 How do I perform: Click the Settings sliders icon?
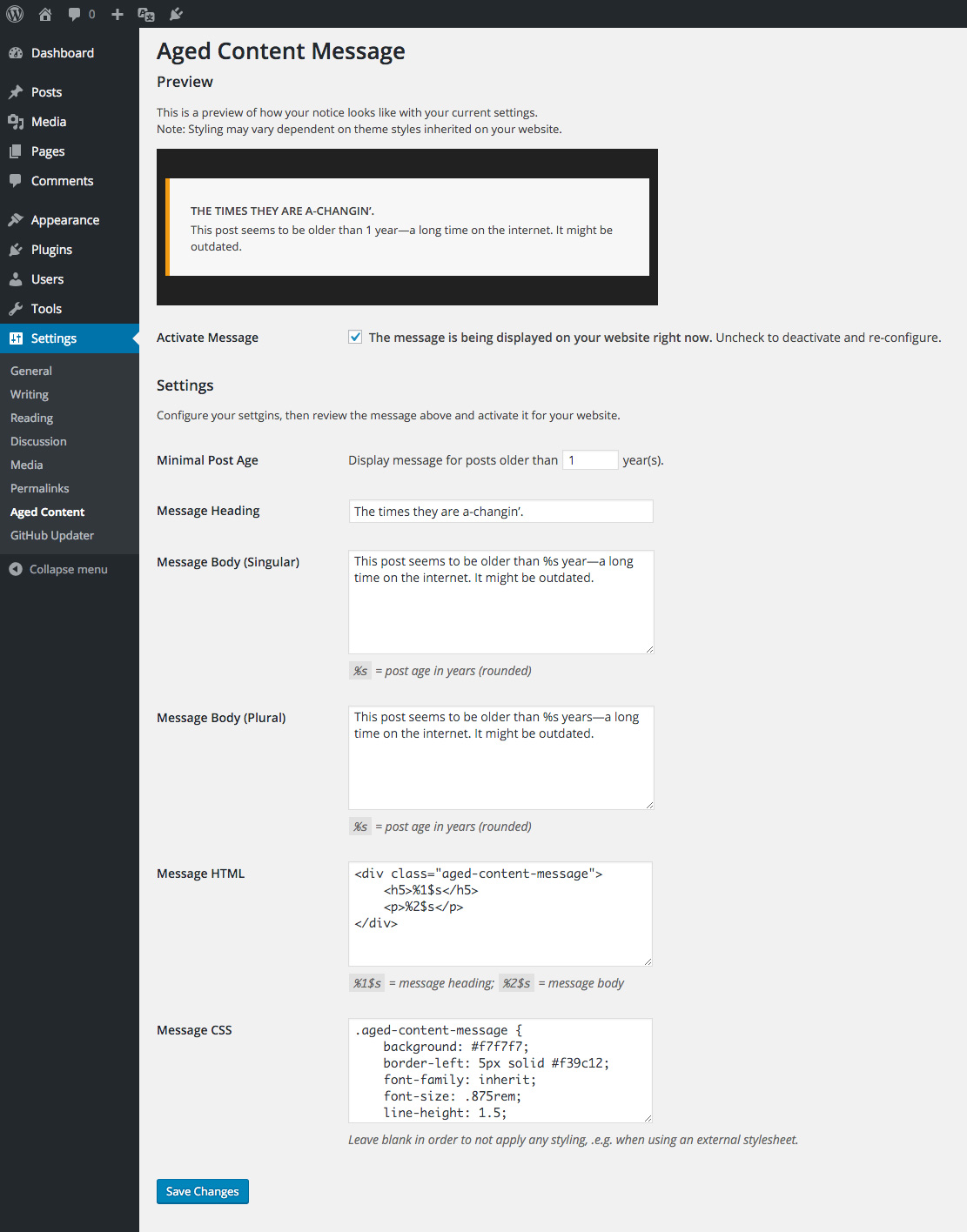[16, 338]
